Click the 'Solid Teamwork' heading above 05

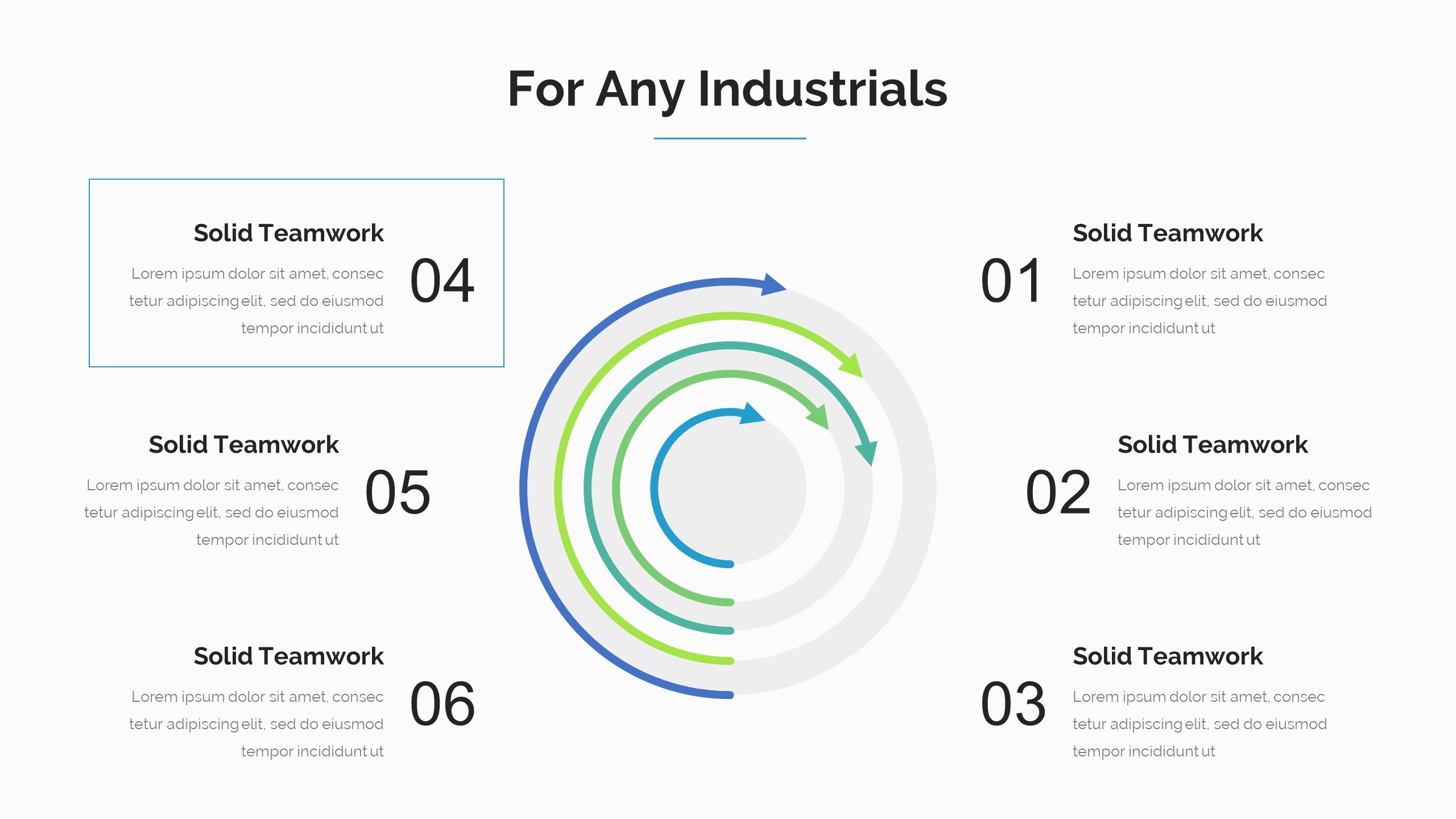pos(243,445)
